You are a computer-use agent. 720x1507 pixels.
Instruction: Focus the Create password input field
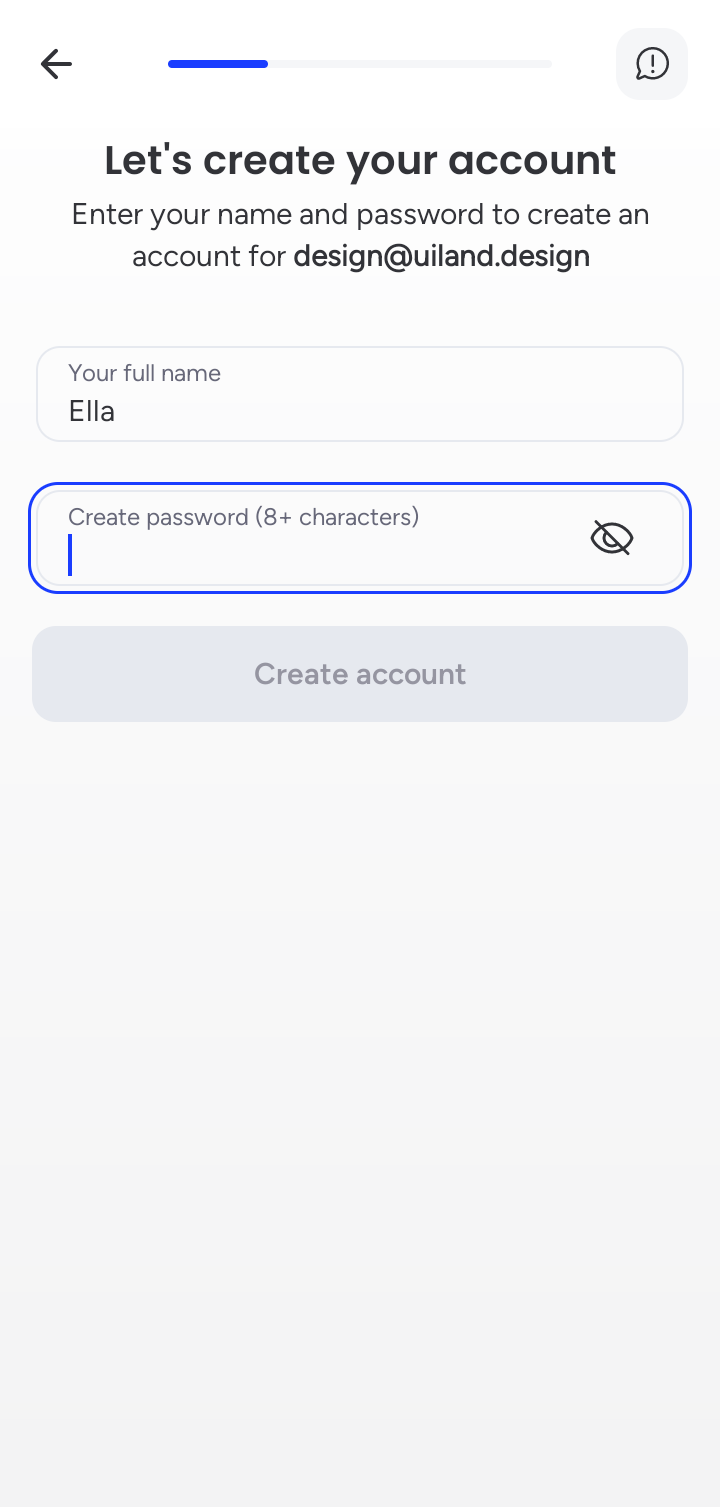360,538
